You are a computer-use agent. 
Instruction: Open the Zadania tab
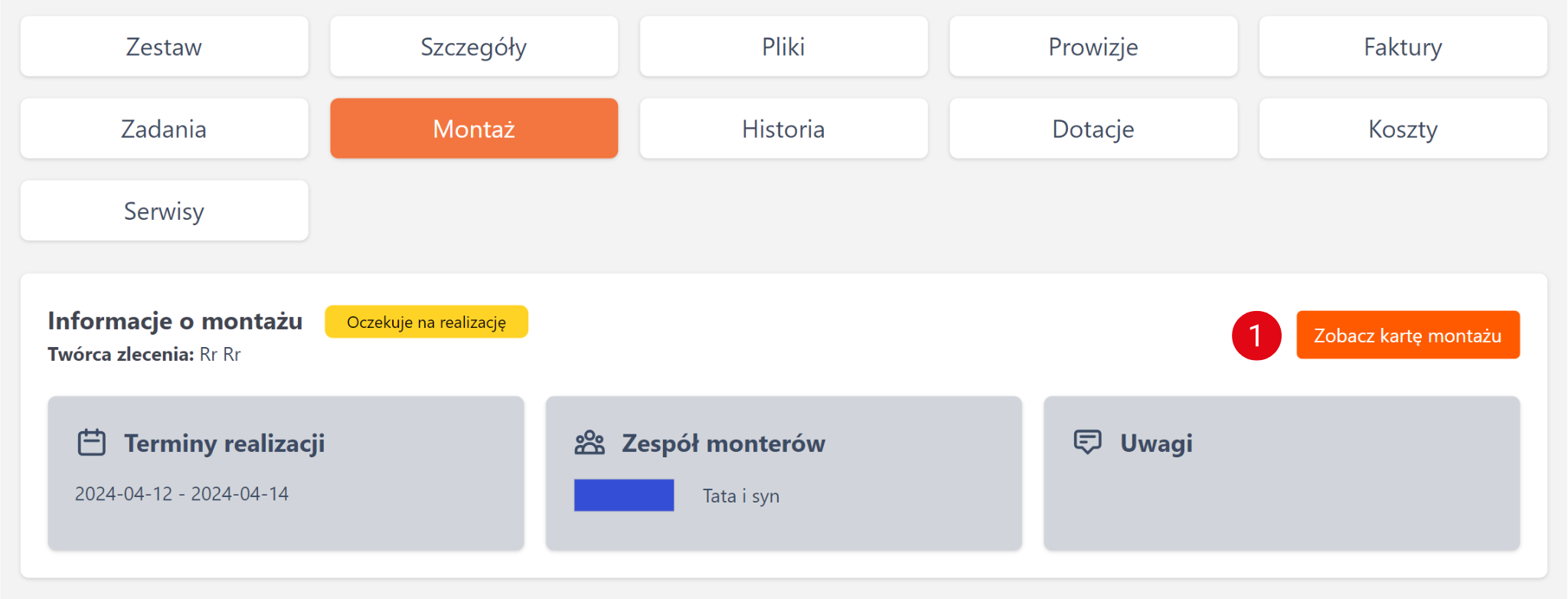(x=164, y=129)
